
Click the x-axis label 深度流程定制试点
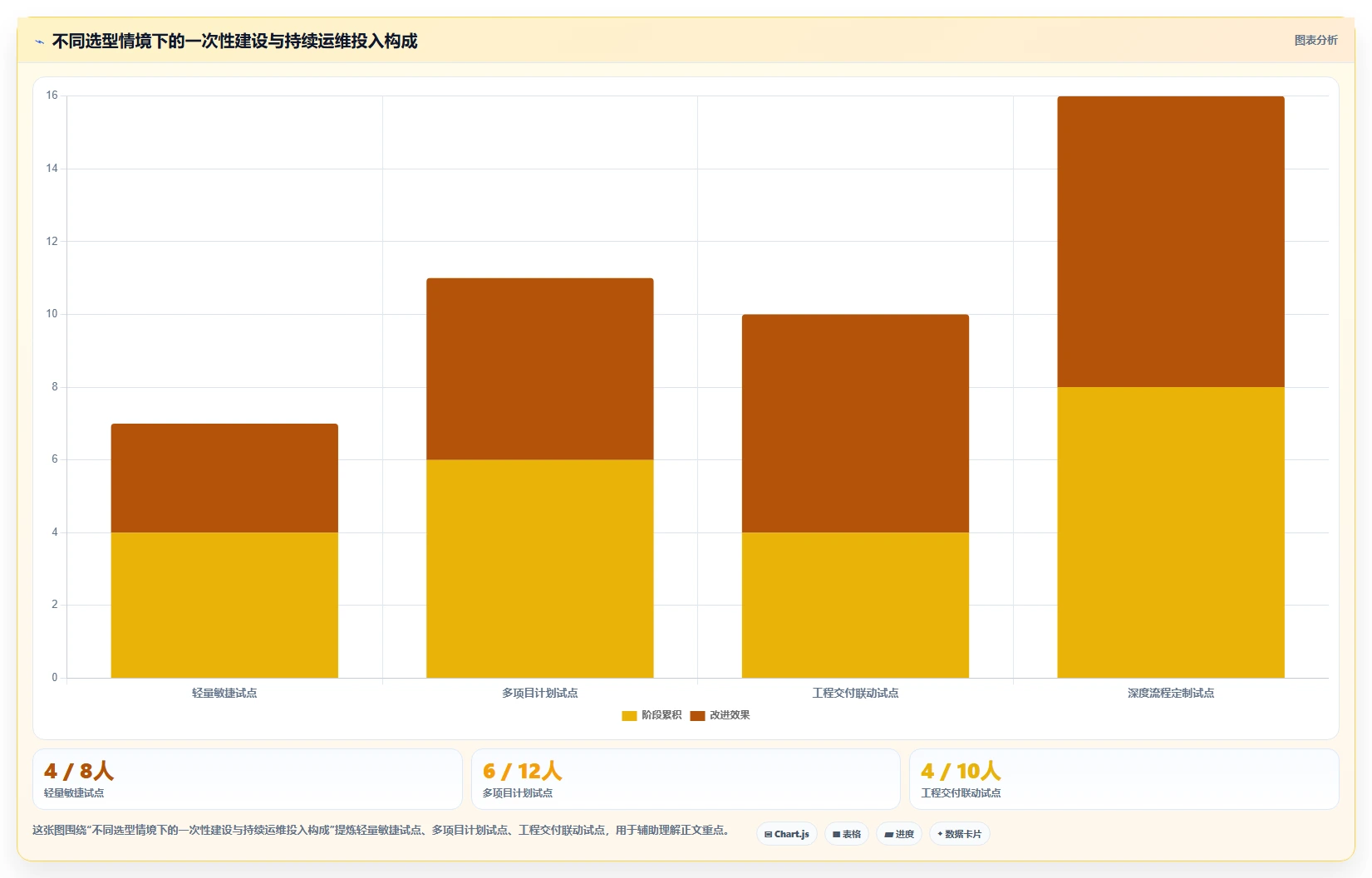(1171, 693)
